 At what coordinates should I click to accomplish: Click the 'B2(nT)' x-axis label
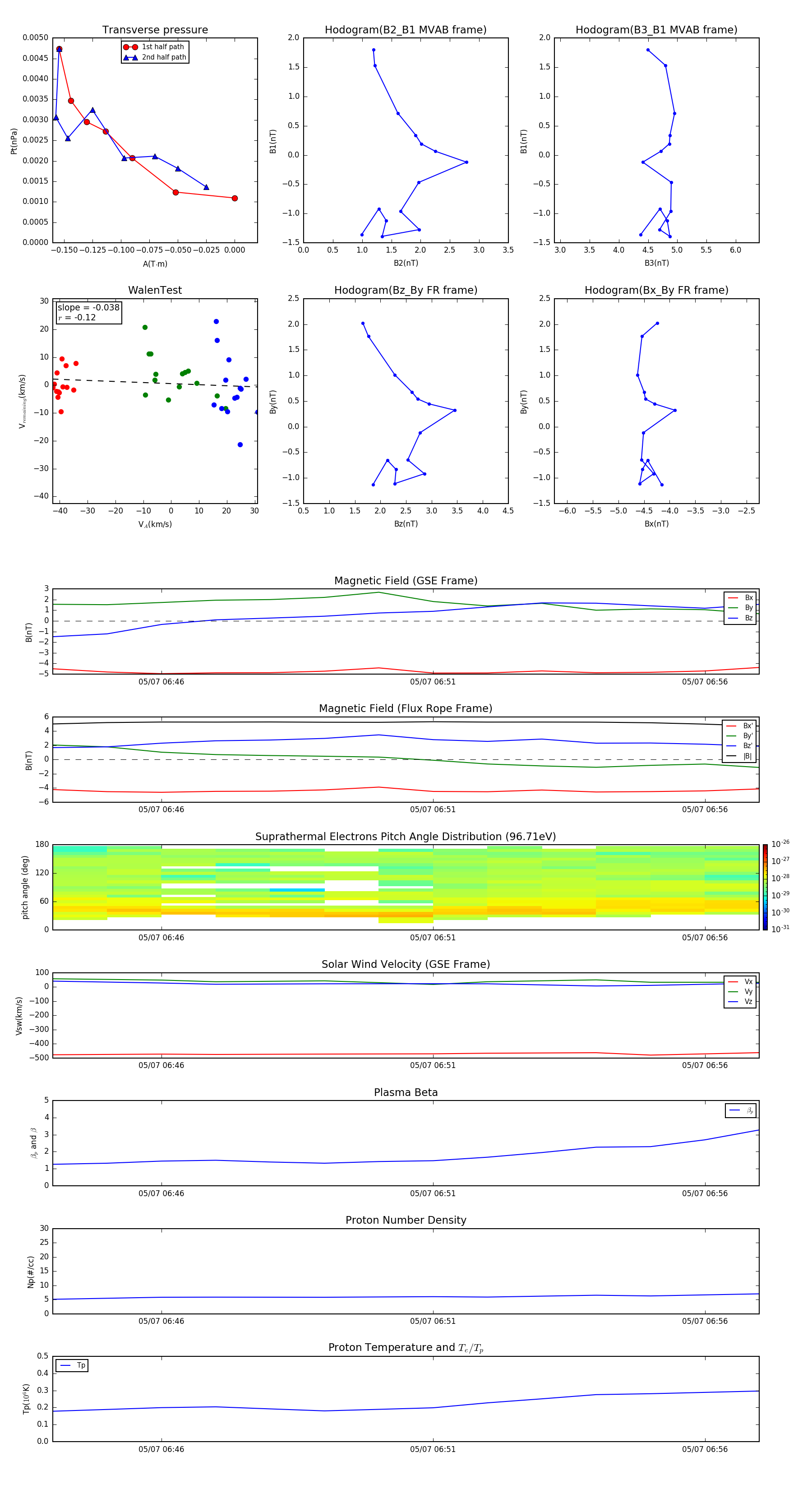(406, 263)
